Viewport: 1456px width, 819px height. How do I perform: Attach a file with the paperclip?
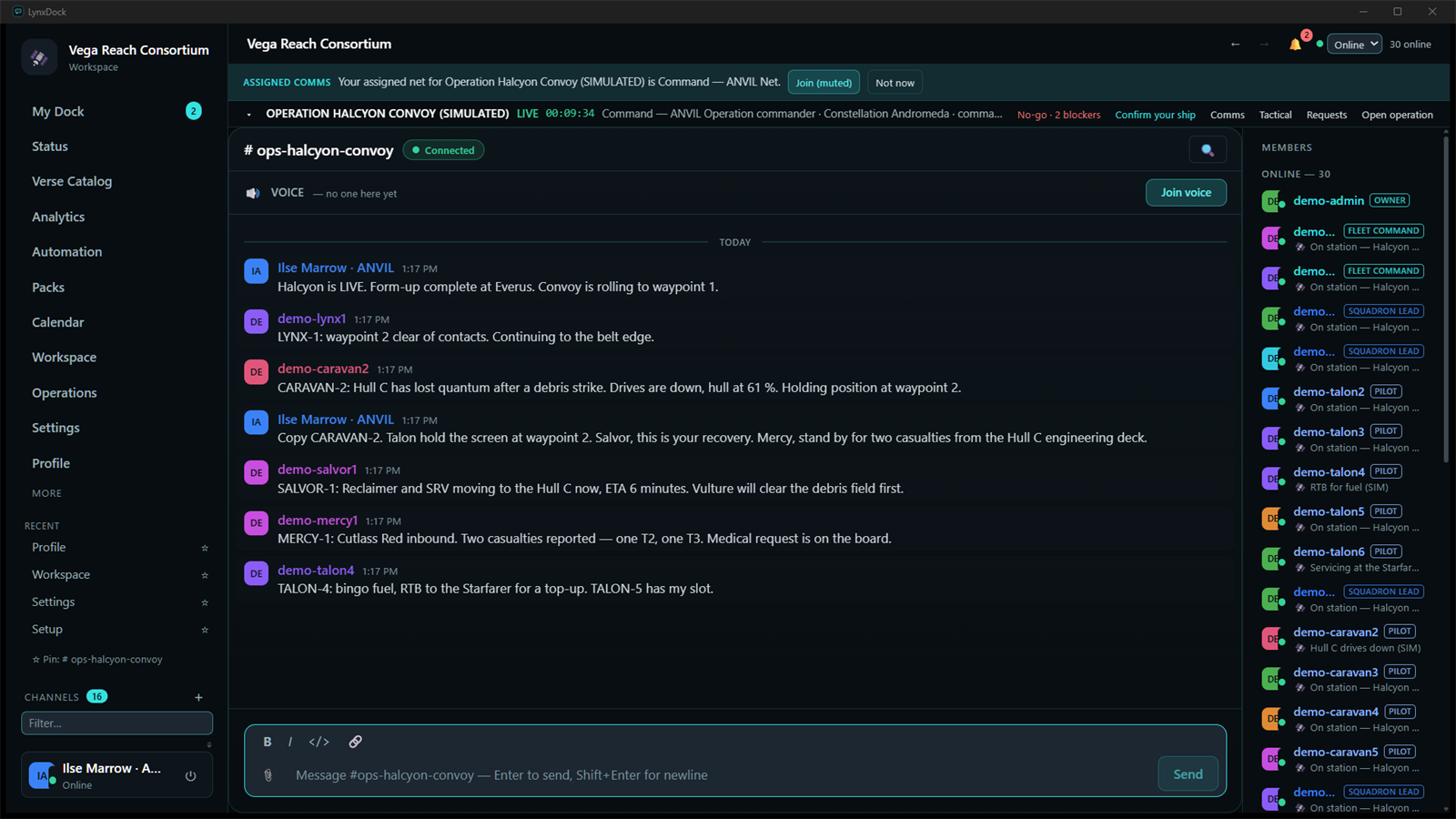click(x=268, y=775)
